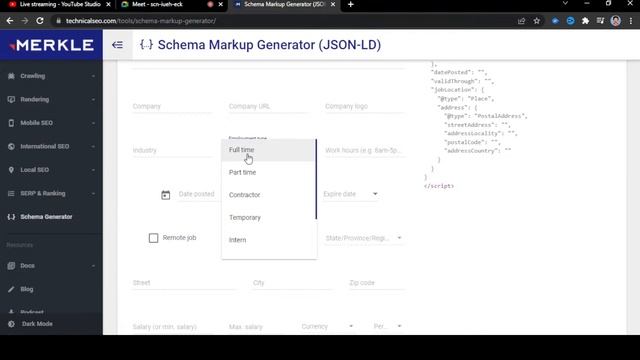Click the Zip code input field
This screenshot has height=360, width=640.
(377, 283)
